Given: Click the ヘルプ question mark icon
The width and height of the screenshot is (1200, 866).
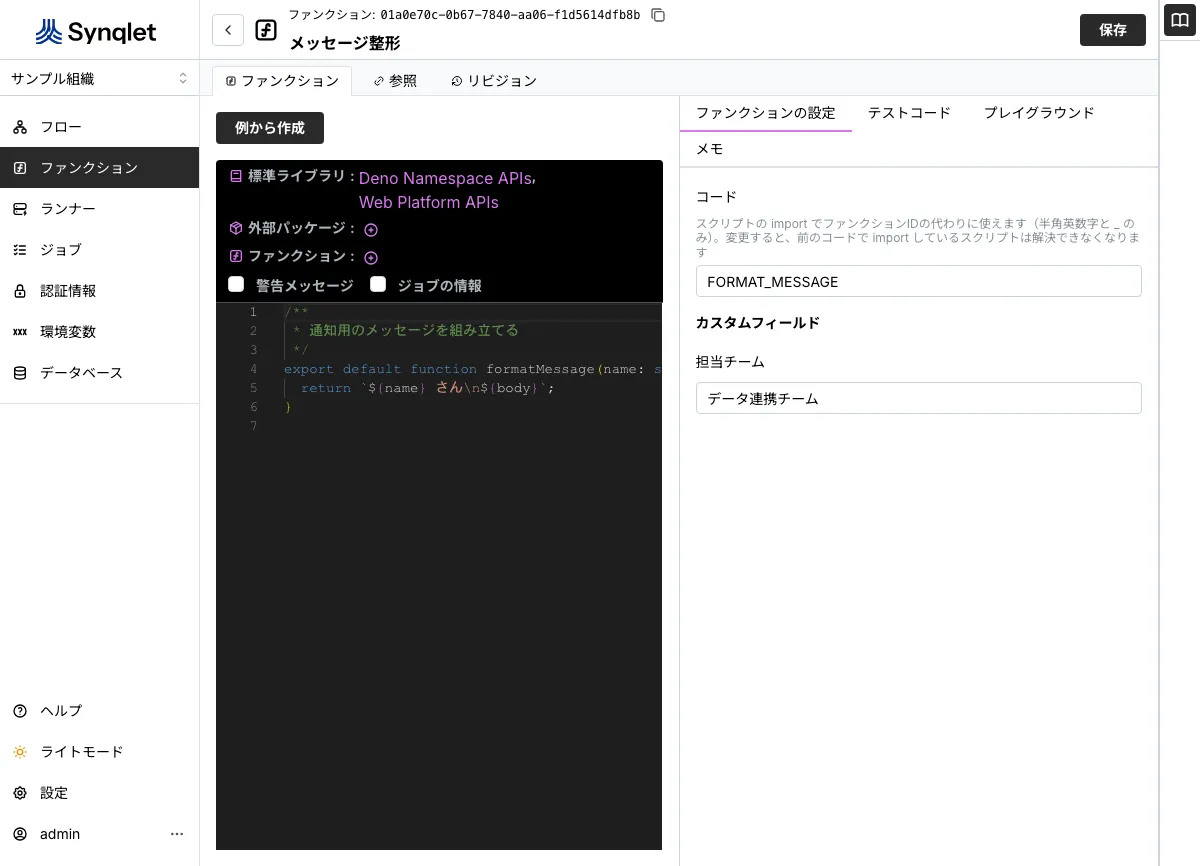Looking at the screenshot, I should click(x=20, y=711).
